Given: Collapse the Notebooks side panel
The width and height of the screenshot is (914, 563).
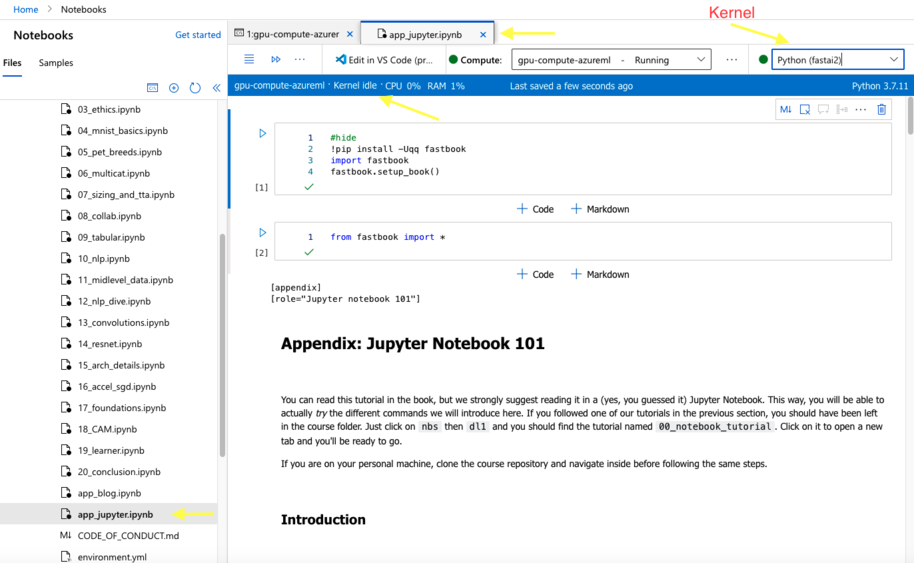Looking at the screenshot, I should pos(216,88).
